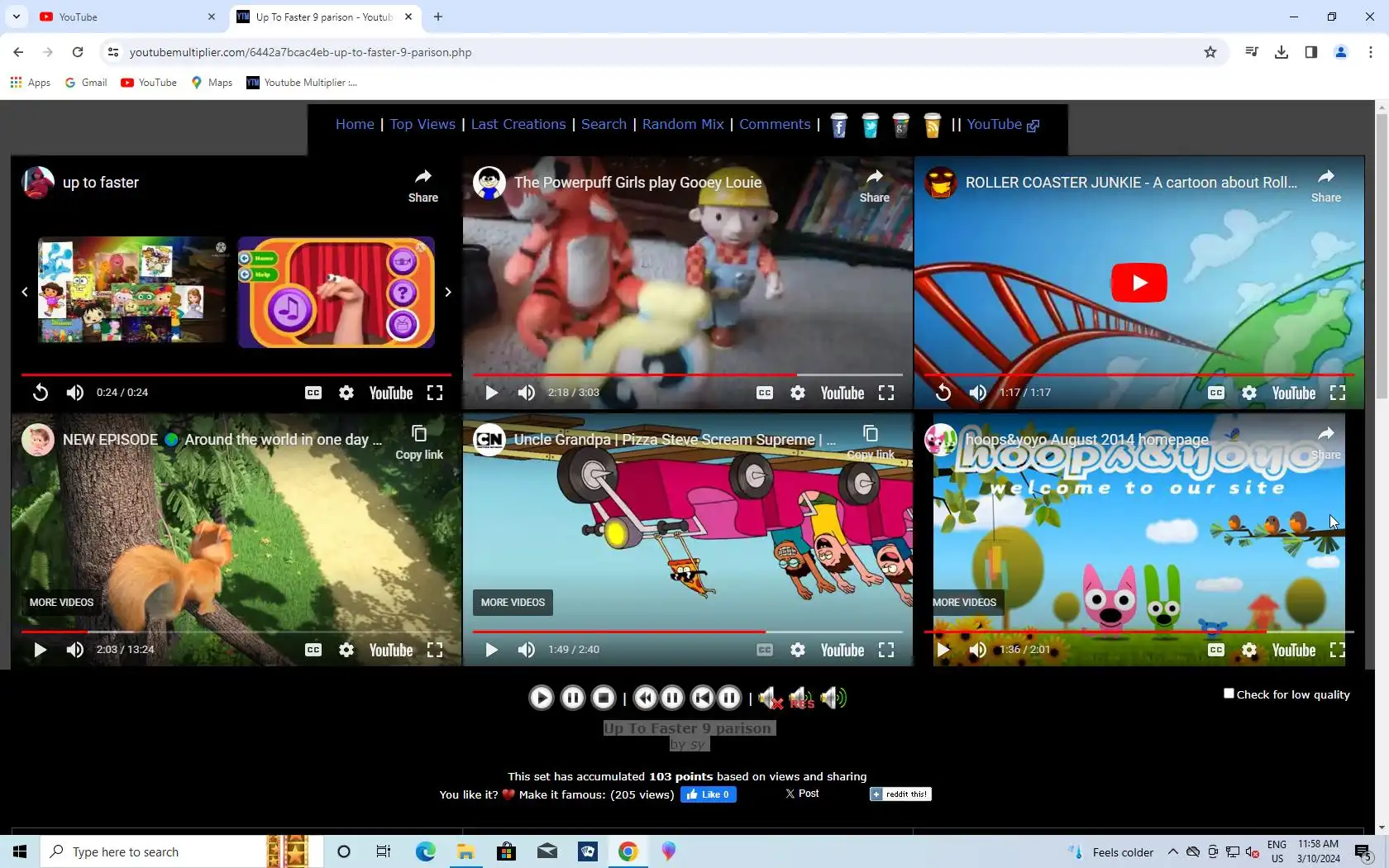This screenshot has height=868, width=1389.
Task: Open the Facebook cup icon in nav bar
Action: tap(838, 125)
